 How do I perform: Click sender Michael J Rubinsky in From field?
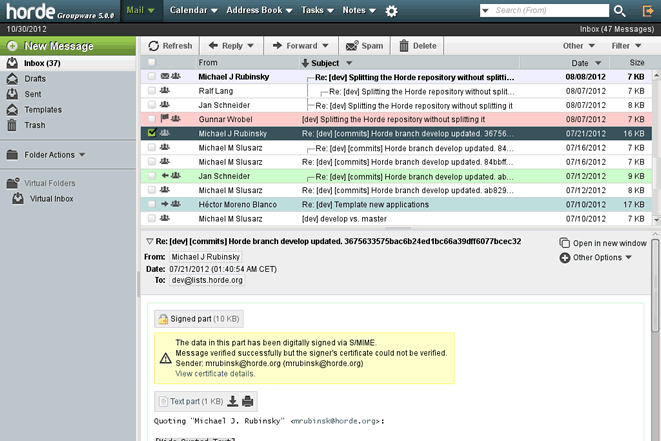pyautogui.click(x=206, y=257)
